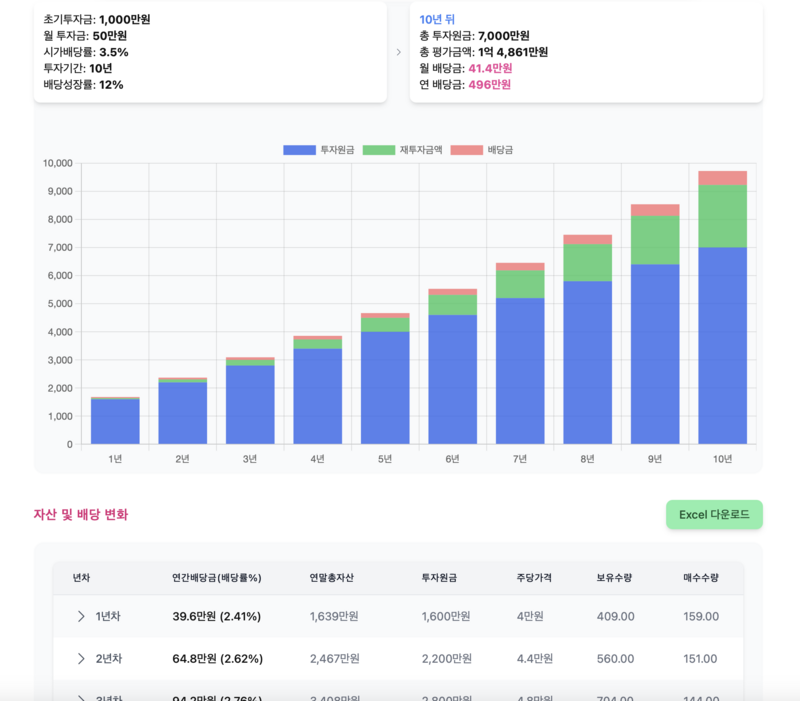Select the 10년 bar in chart
This screenshot has width=800, height=701.
pyautogui.click(x=723, y=300)
